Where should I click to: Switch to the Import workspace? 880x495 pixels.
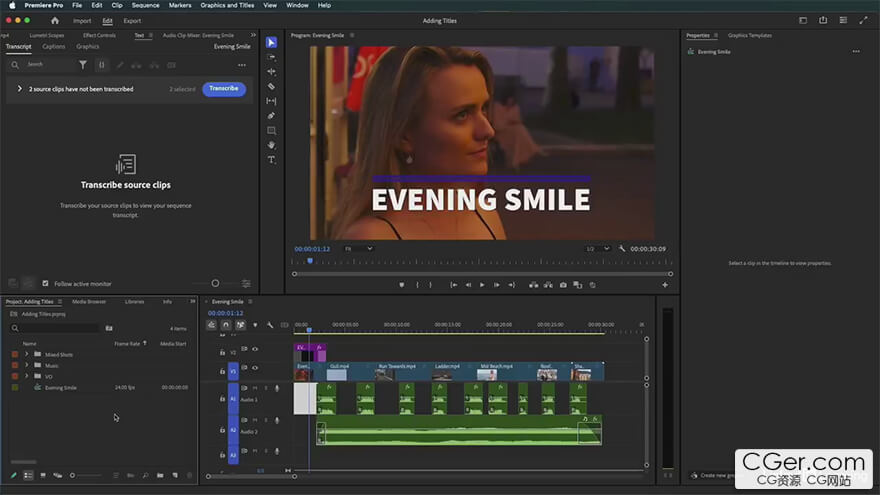82,21
